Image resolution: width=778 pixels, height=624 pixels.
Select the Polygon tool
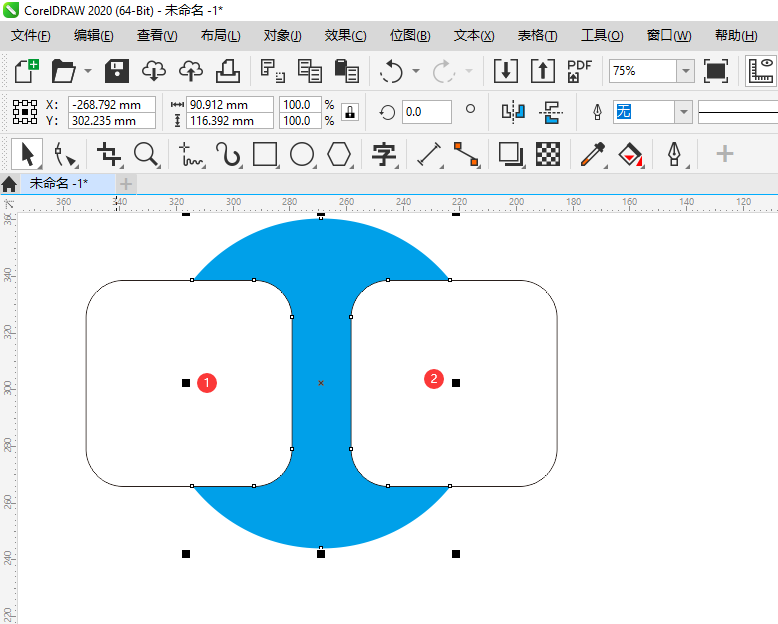pos(340,154)
